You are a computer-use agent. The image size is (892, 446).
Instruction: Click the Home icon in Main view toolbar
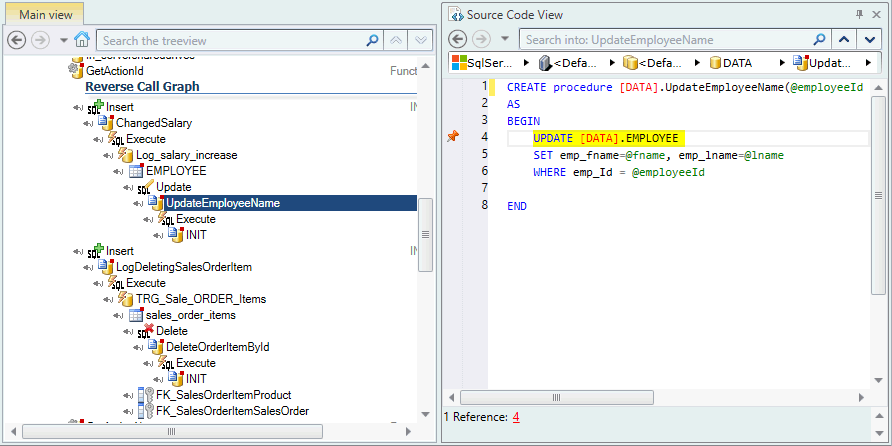click(x=83, y=41)
